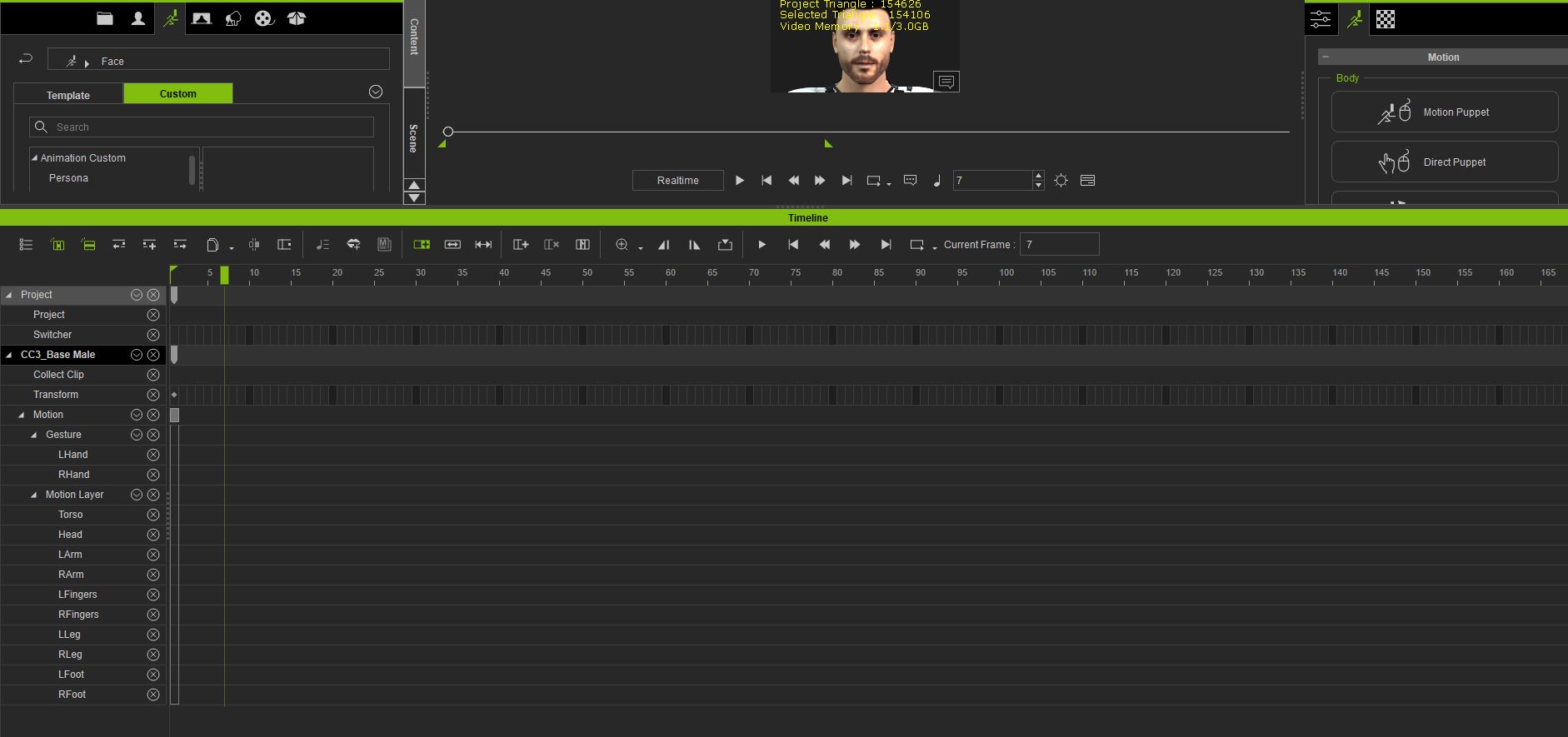Click the Timeline zoom magnifier icon
The height and width of the screenshot is (737, 1568).
click(x=622, y=245)
